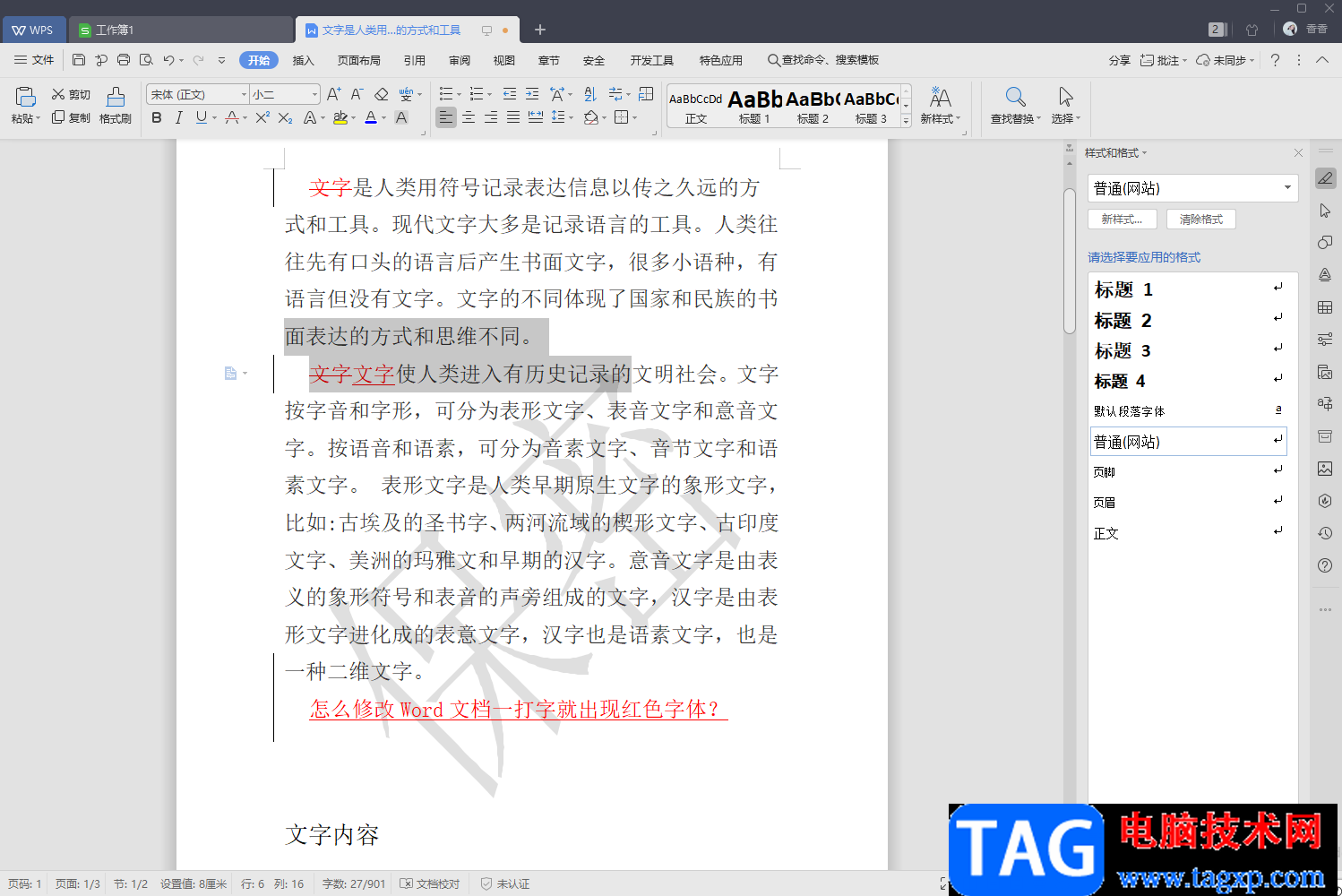1342x896 pixels.
Task: Click the increase font size icon
Action: (x=333, y=94)
